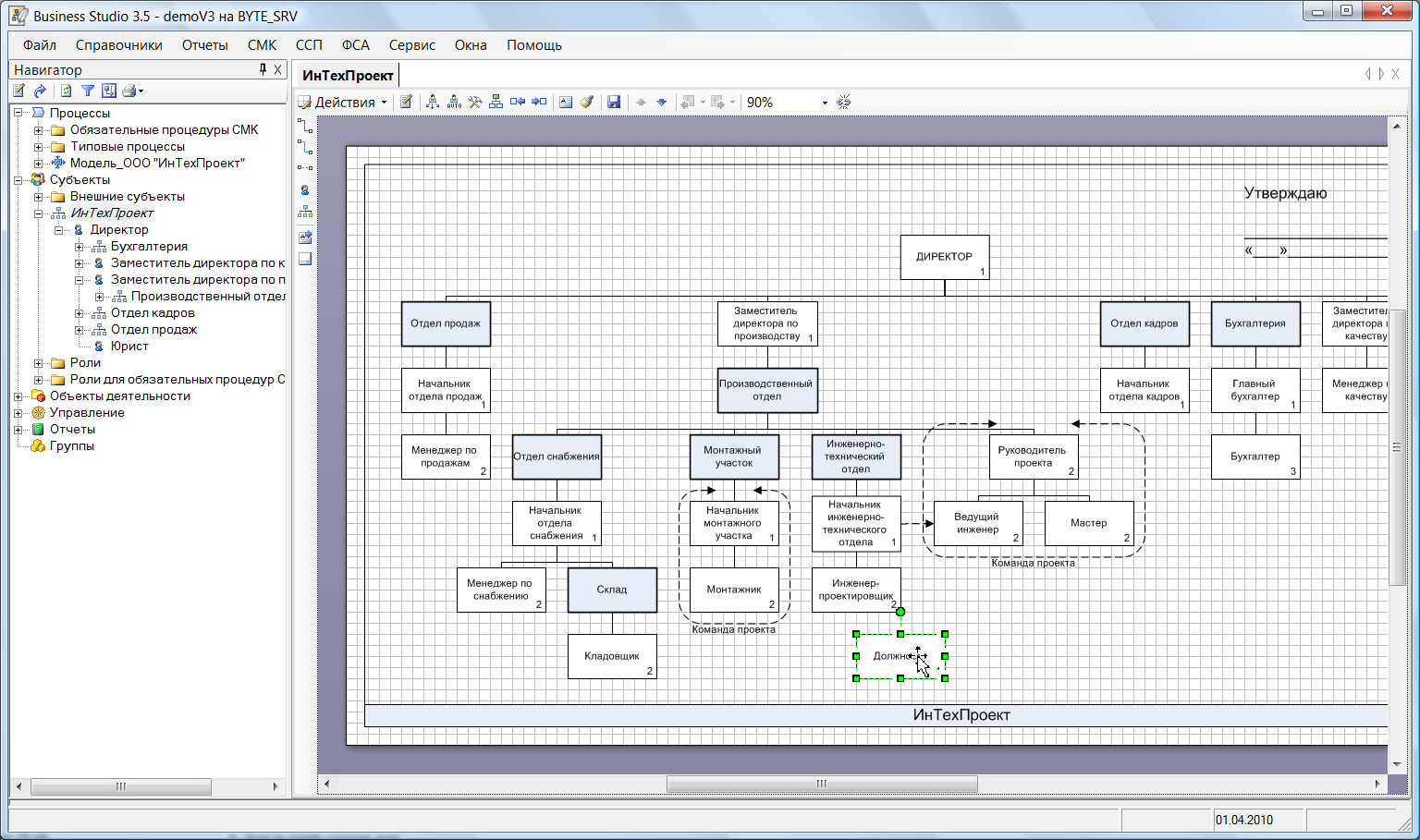The height and width of the screenshot is (840, 1420).
Task: Open the 90% zoom level dropdown
Action: pyautogui.click(x=825, y=103)
